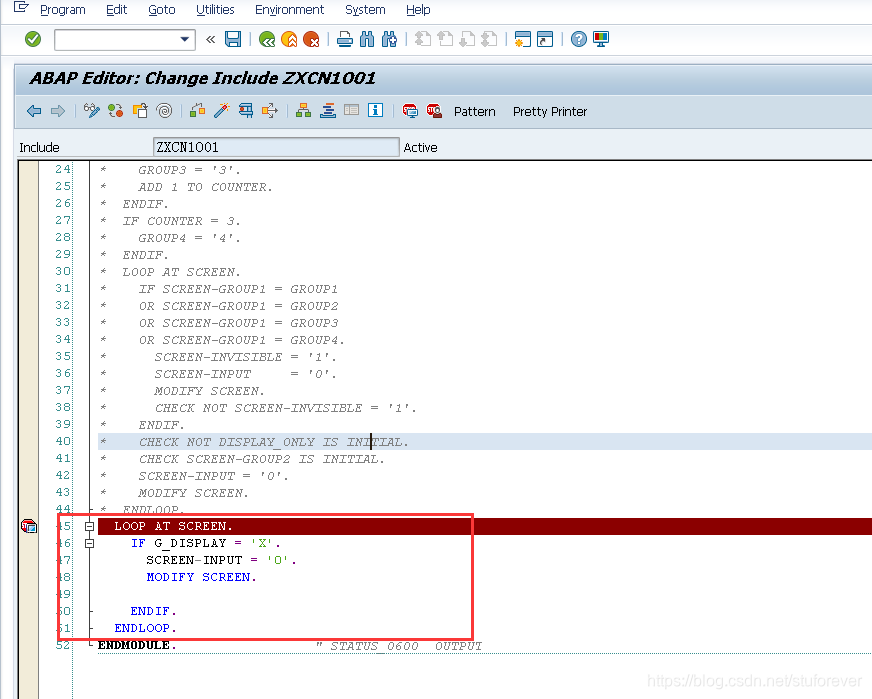Click commented line CHECK SCREEN-GROUP2 IS INITIAL
This screenshot has height=699, width=872.
click(x=261, y=459)
